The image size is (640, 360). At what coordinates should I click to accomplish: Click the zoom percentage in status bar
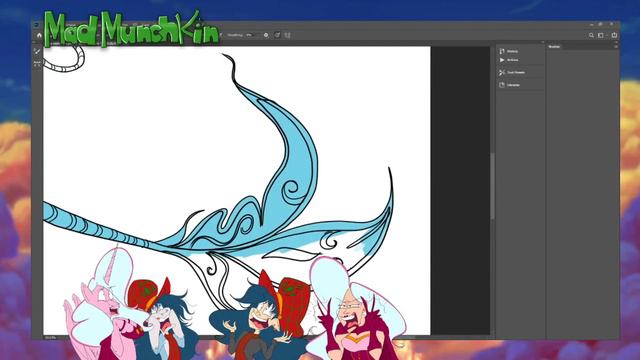(51, 338)
